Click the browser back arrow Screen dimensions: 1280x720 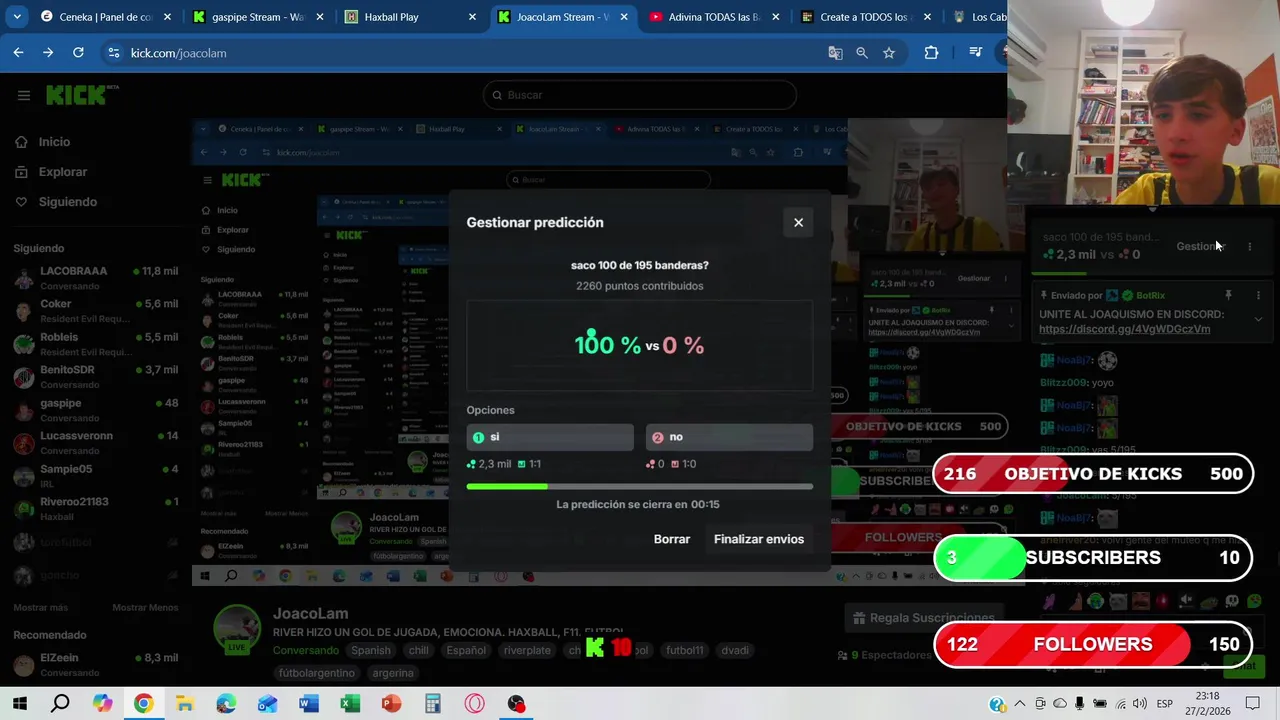[19, 53]
